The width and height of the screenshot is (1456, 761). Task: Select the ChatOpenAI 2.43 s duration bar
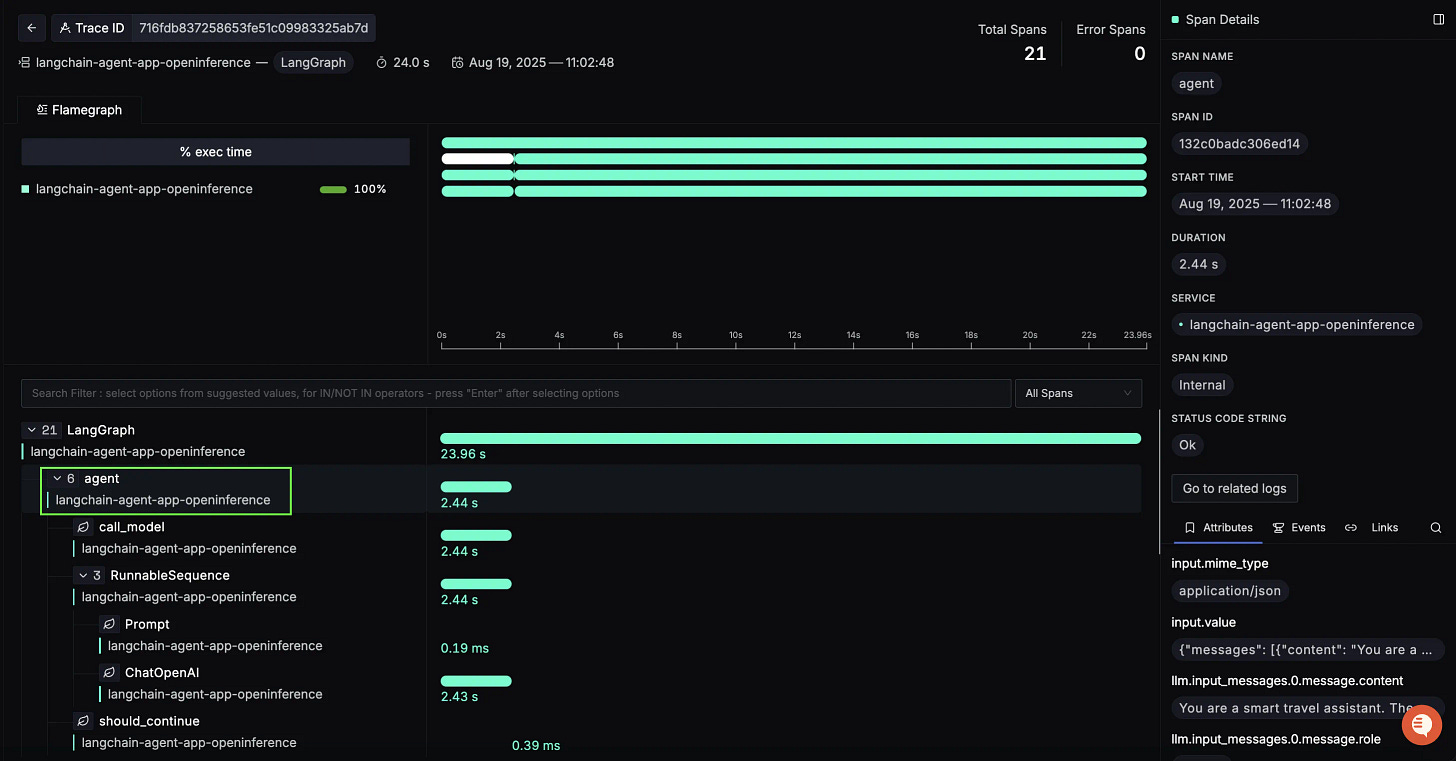pyautogui.click(x=476, y=681)
